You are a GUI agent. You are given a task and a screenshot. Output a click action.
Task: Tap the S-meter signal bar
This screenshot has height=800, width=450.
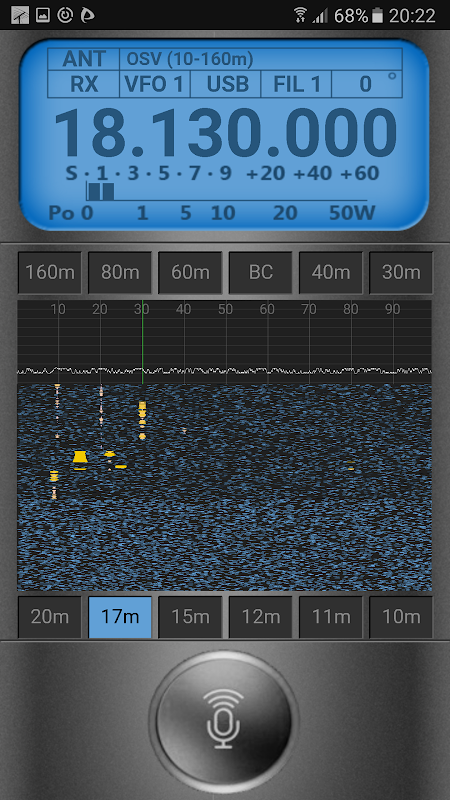(227, 191)
